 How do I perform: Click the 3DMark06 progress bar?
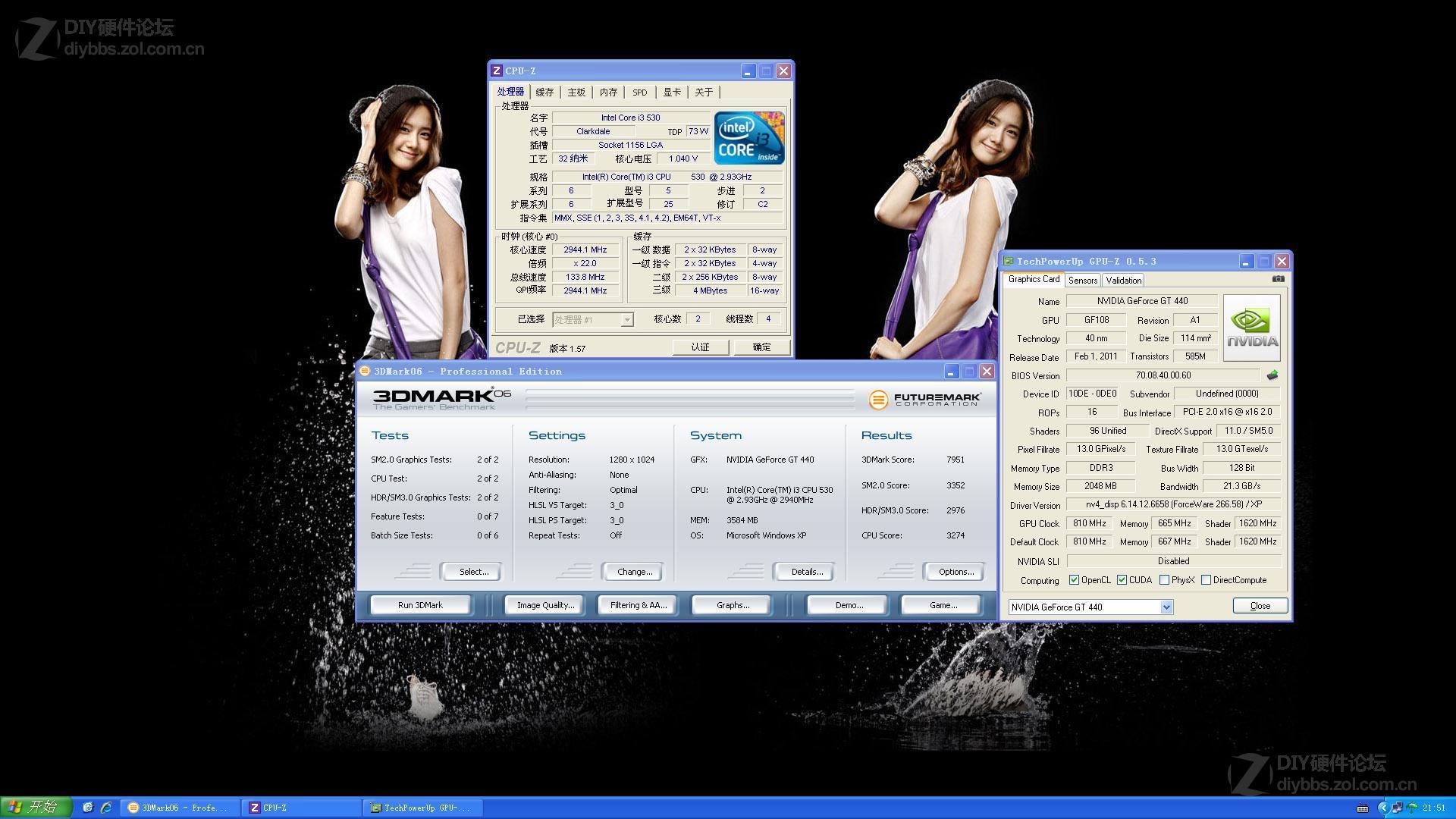[x=690, y=399]
